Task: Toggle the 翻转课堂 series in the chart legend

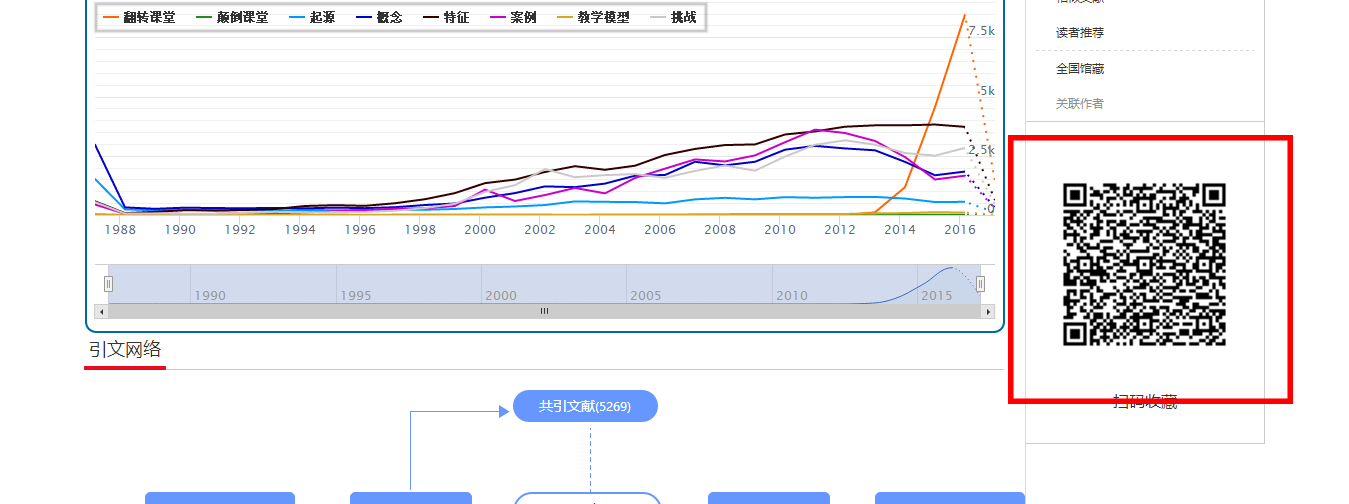Action: click(x=138, y=17)
